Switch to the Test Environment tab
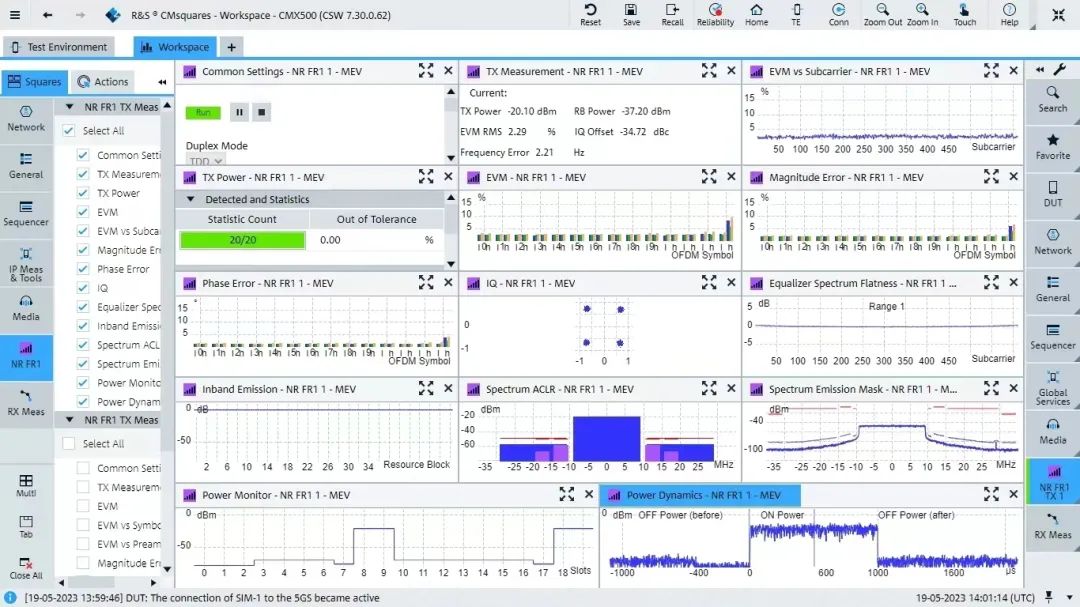The image size is (1080, 607). coord(58,47)
